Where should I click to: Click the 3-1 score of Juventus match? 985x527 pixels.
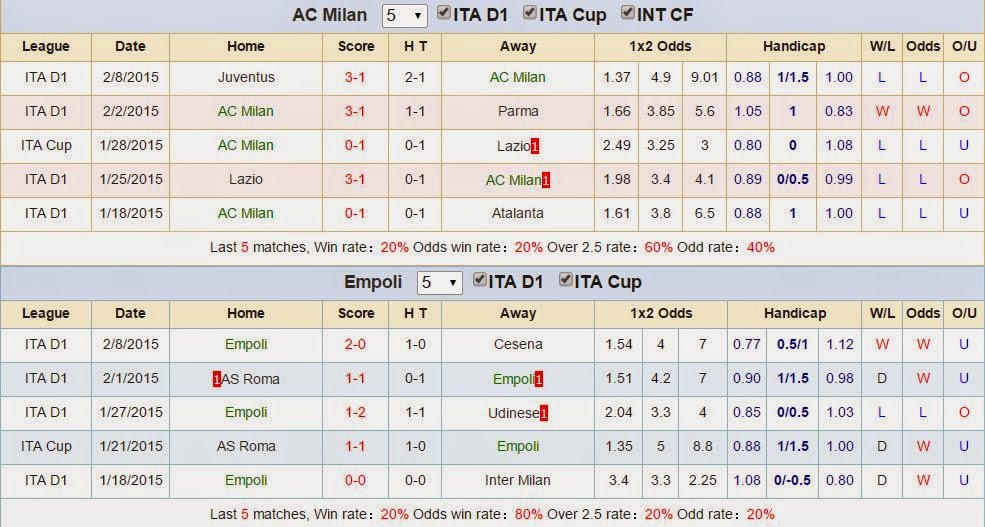tap(355, 77)
